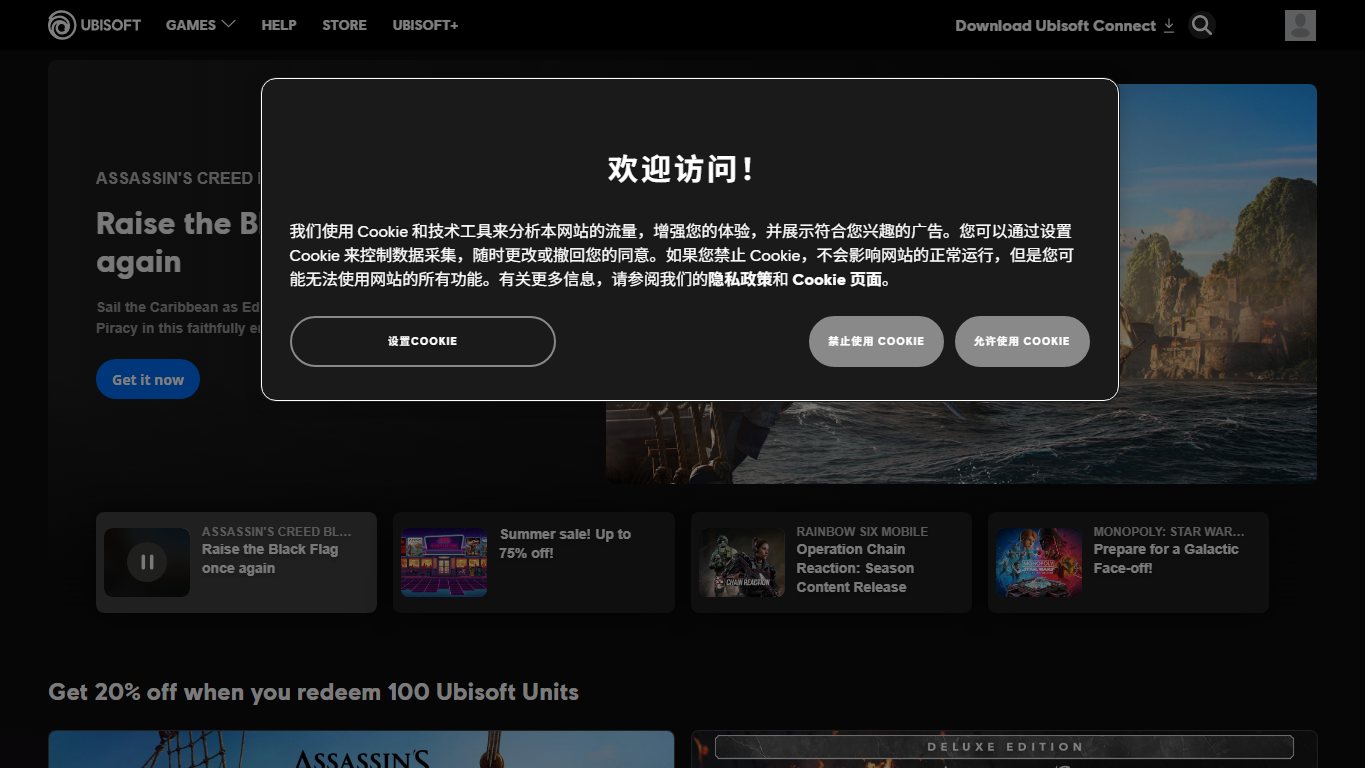Open the user account avatar
The width and height of the screenshot is (1365, 768).
[1300, 25]
